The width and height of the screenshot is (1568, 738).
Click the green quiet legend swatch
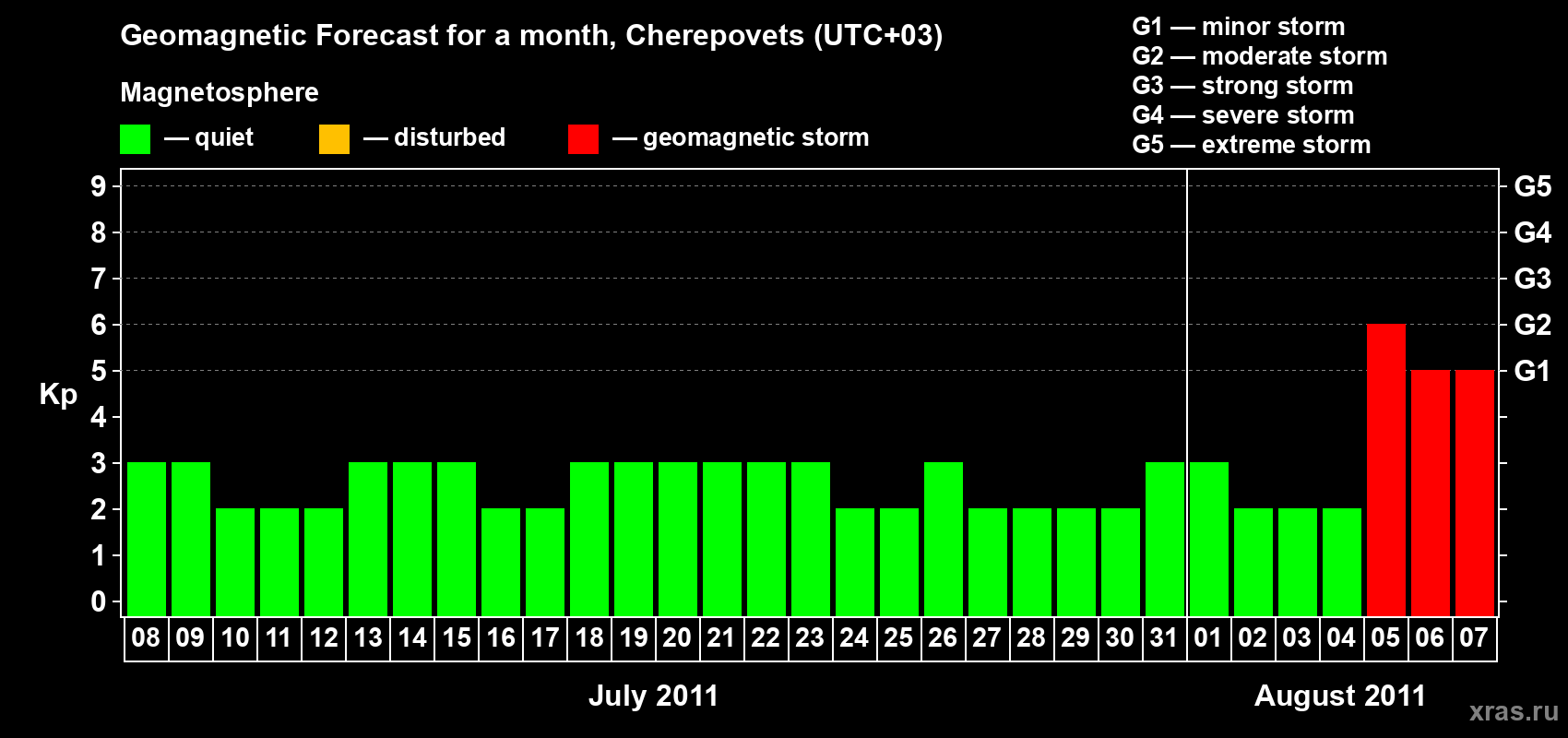(135, 139)
